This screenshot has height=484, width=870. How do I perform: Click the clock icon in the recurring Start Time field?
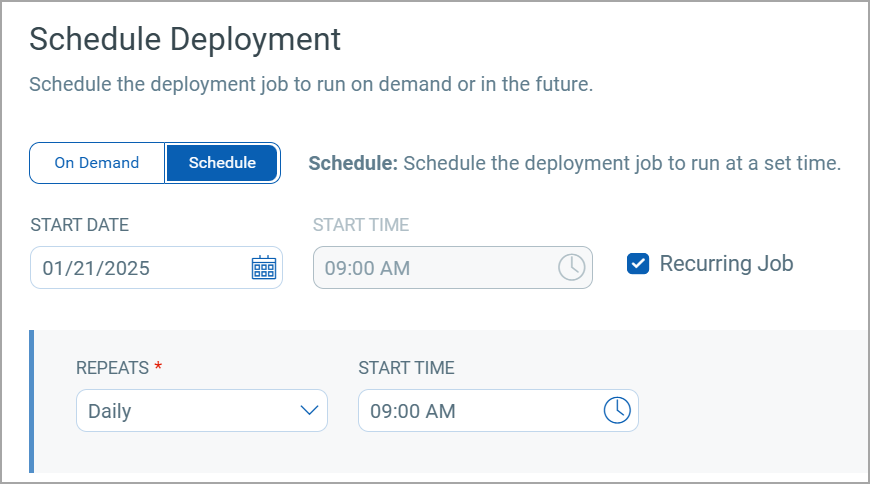[617, 410]
